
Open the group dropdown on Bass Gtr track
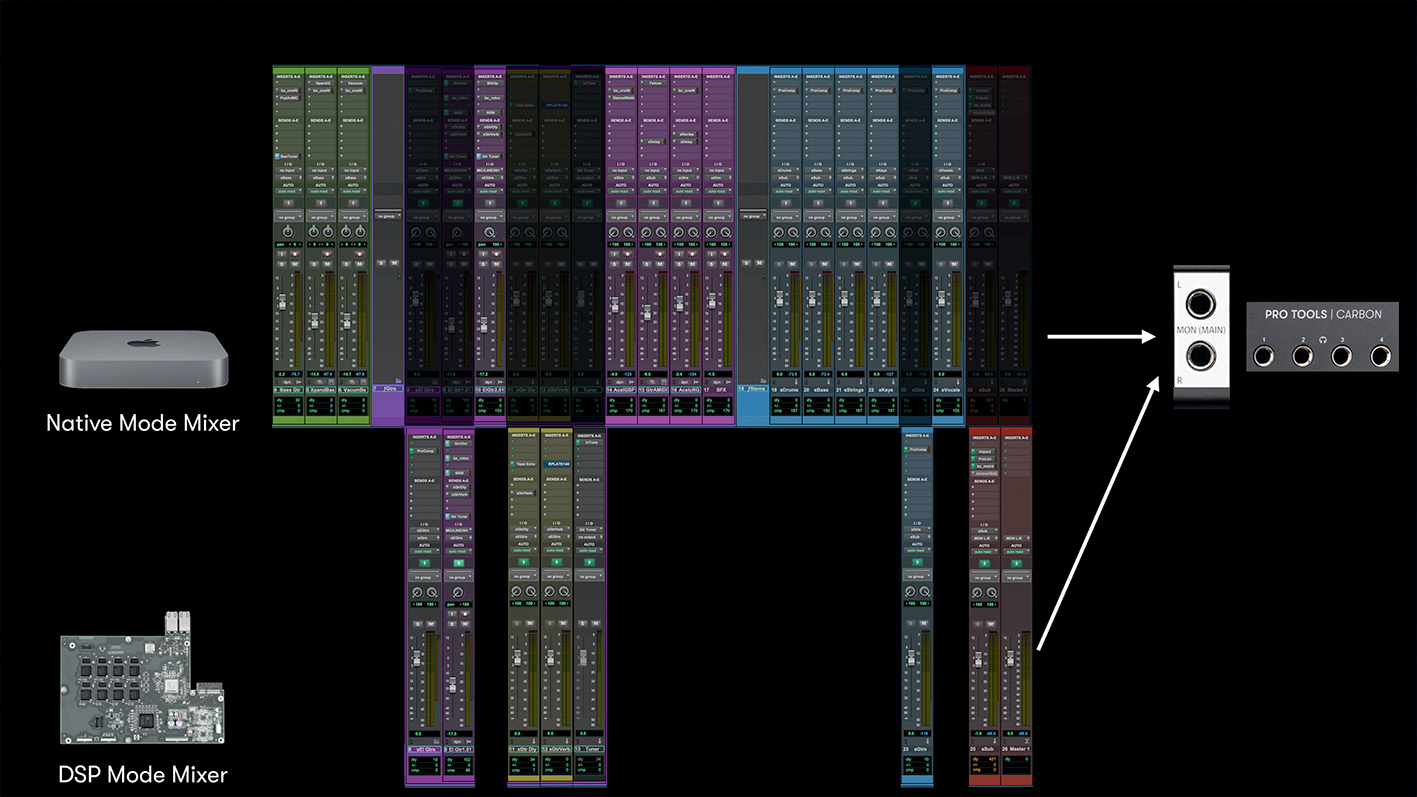point(288,216)
